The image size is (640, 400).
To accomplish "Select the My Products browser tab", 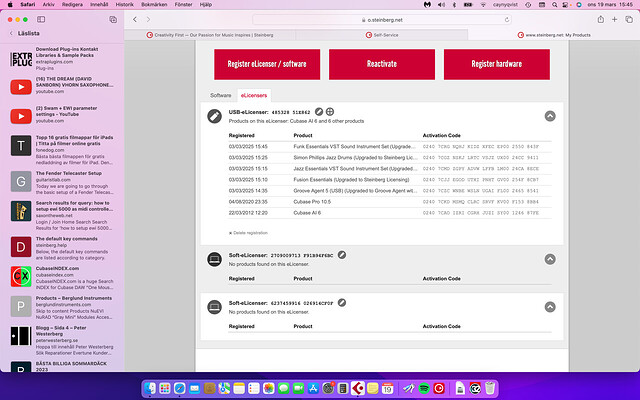I will [x=554, y=35].
